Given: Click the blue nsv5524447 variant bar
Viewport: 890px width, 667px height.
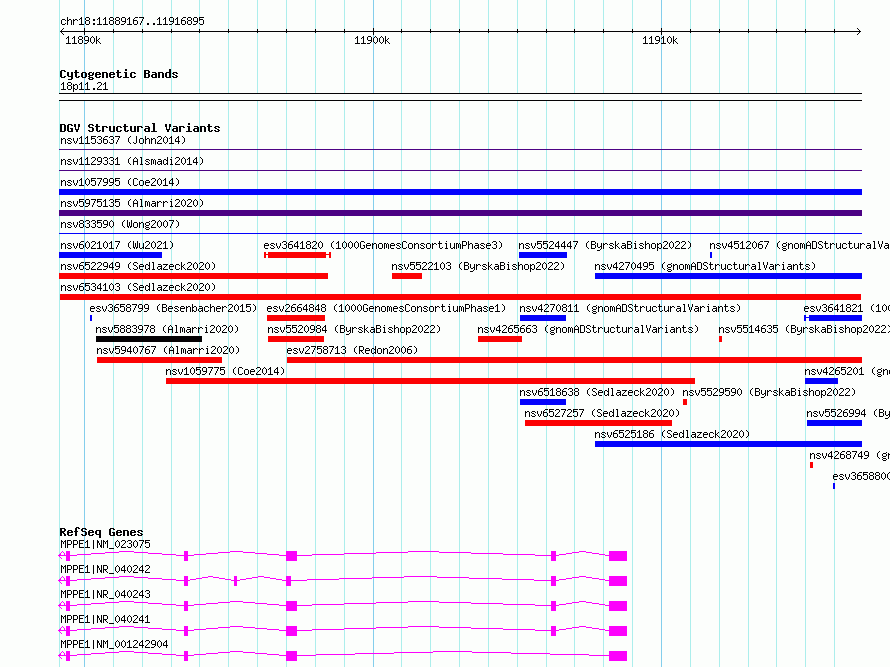Looking at the screenshot, I should click(x=543, y=255).
